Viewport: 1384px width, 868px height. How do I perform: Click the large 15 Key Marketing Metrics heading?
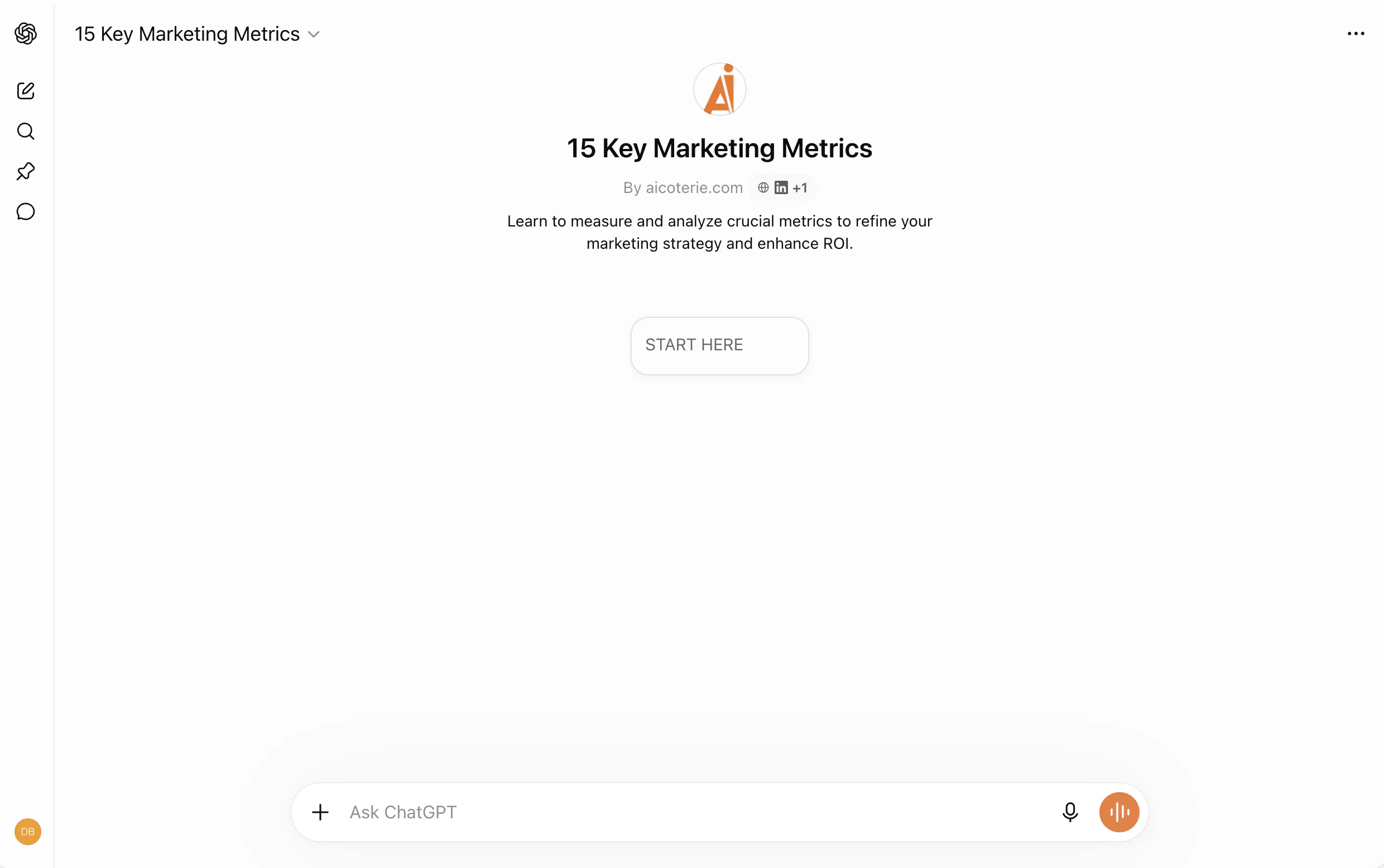click(719, 148)
